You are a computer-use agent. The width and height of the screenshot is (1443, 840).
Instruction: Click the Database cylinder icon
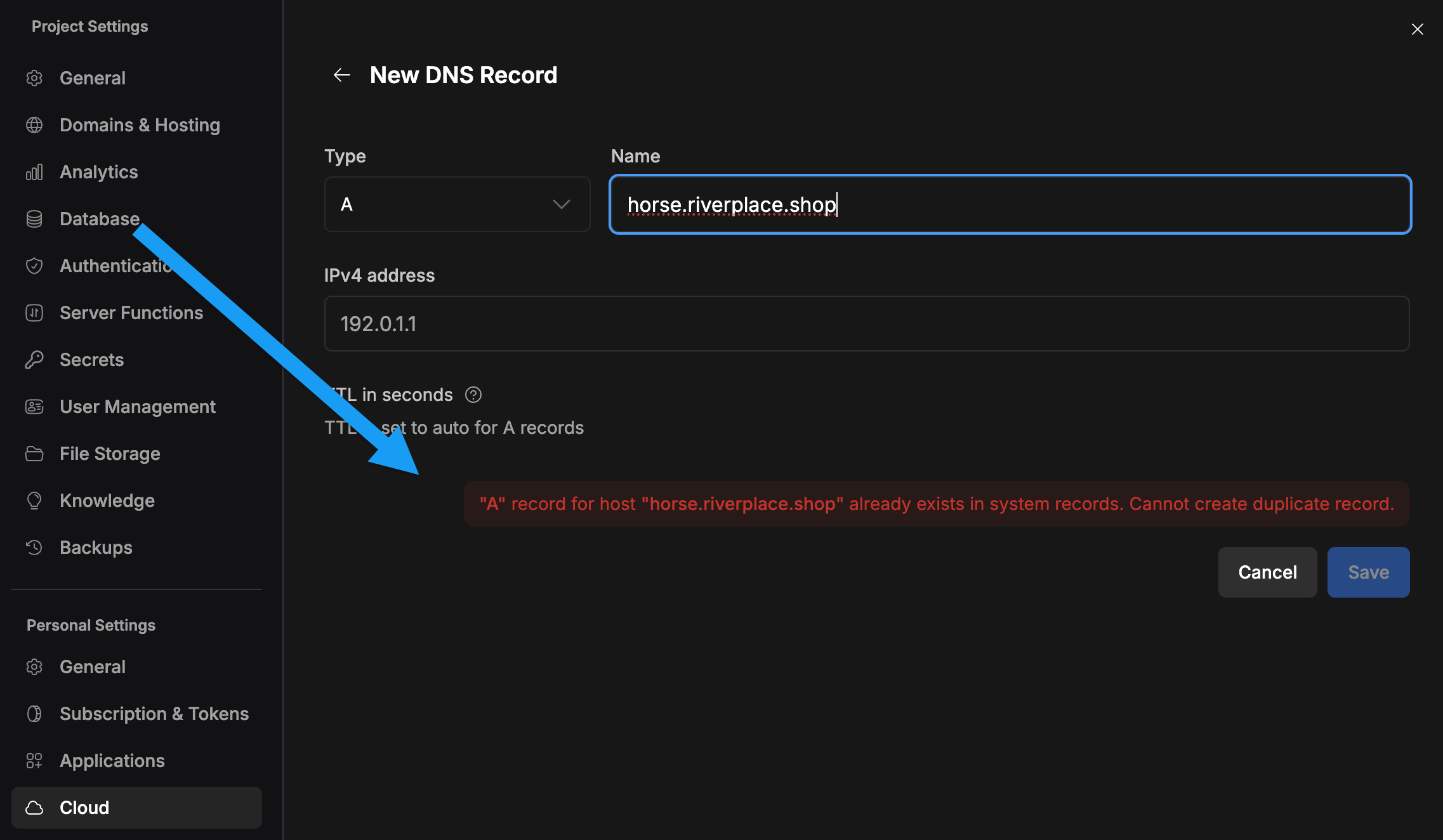pyautogui.click(x=34, y=219)
